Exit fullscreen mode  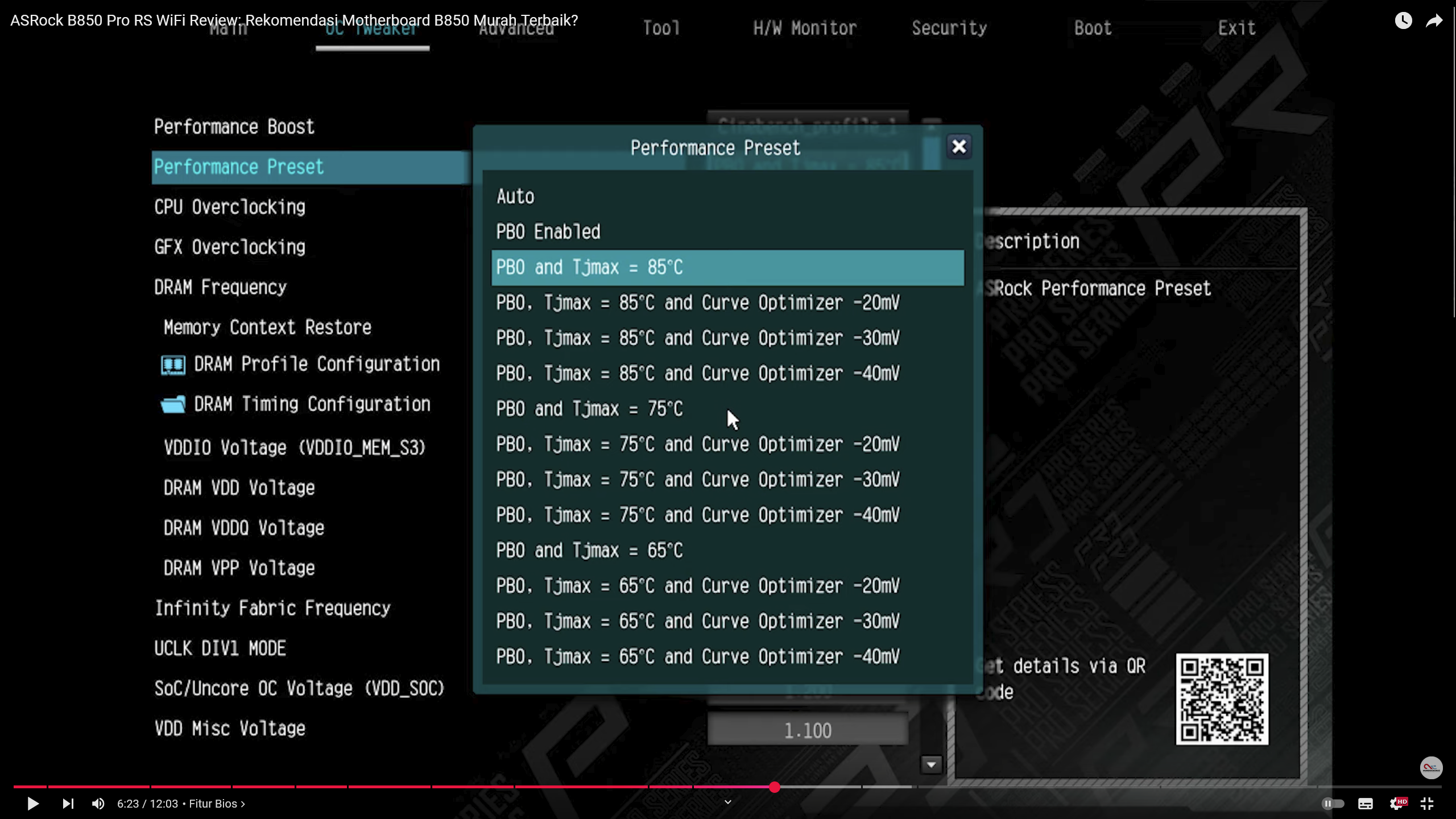tap(1427, 804)
